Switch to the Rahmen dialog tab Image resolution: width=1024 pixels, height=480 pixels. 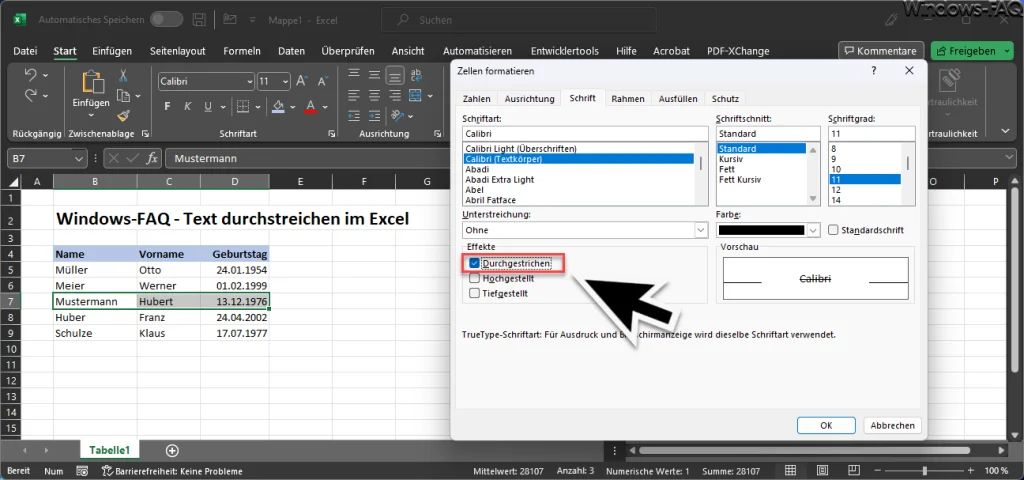click(628, 99)
